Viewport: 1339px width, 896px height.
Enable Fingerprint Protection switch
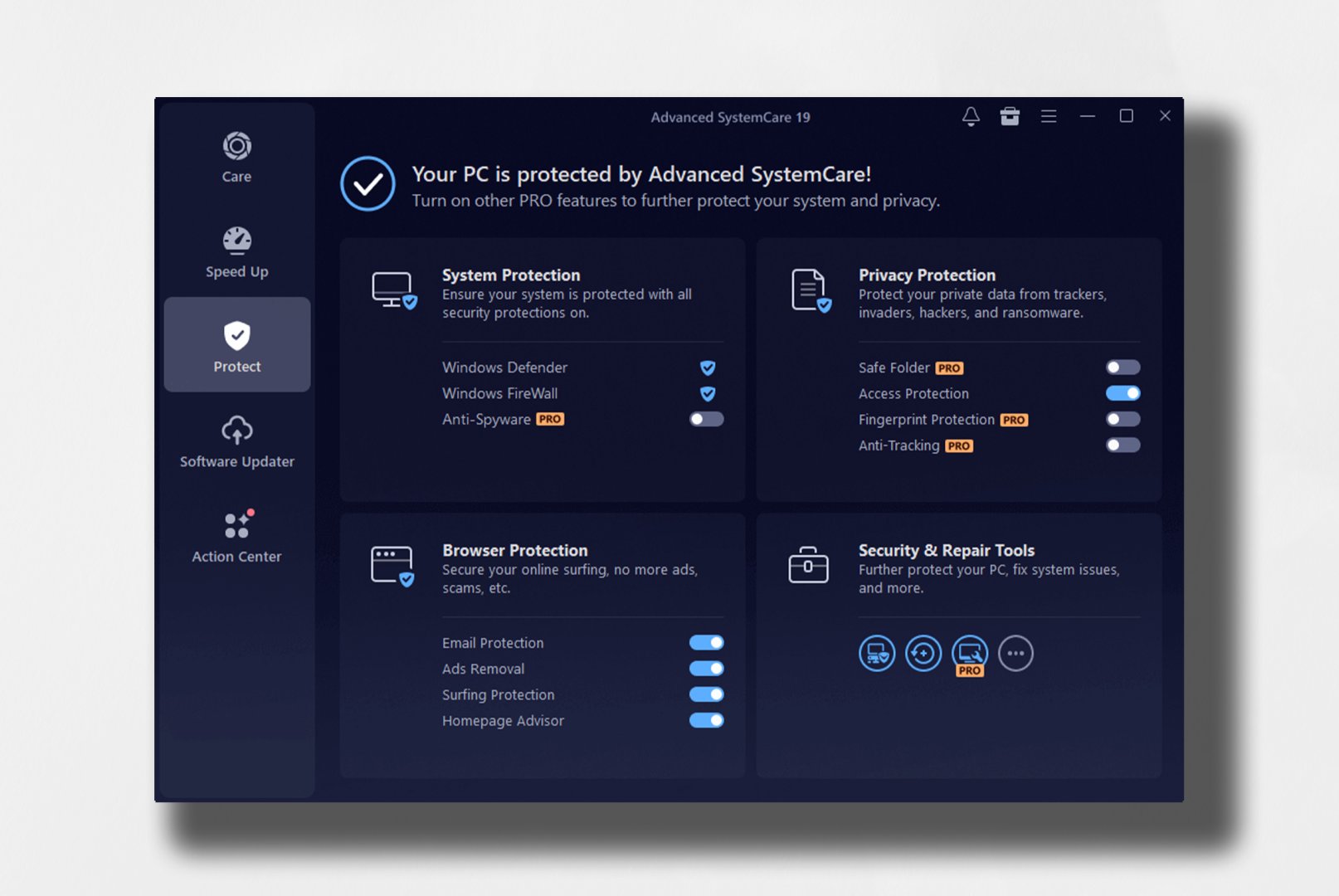click(1122, 419)
